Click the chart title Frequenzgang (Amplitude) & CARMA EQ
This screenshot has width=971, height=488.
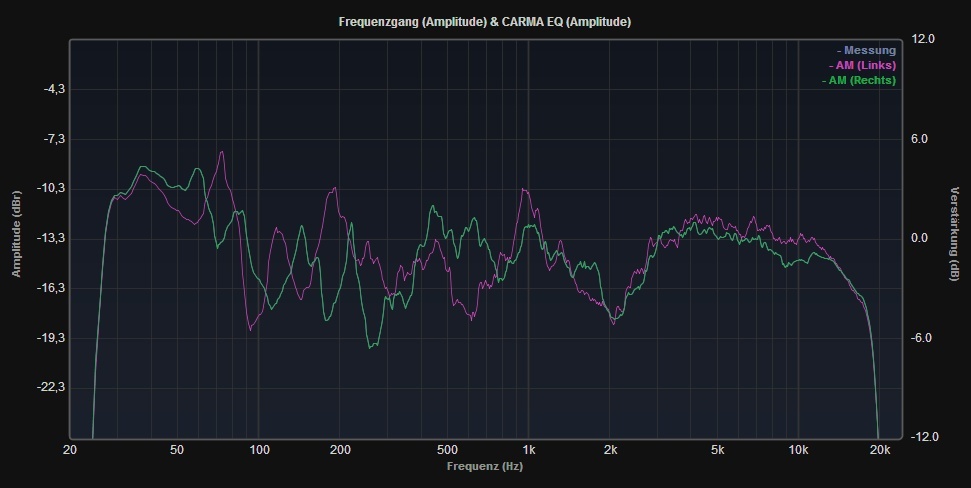(x=485, y=21)
